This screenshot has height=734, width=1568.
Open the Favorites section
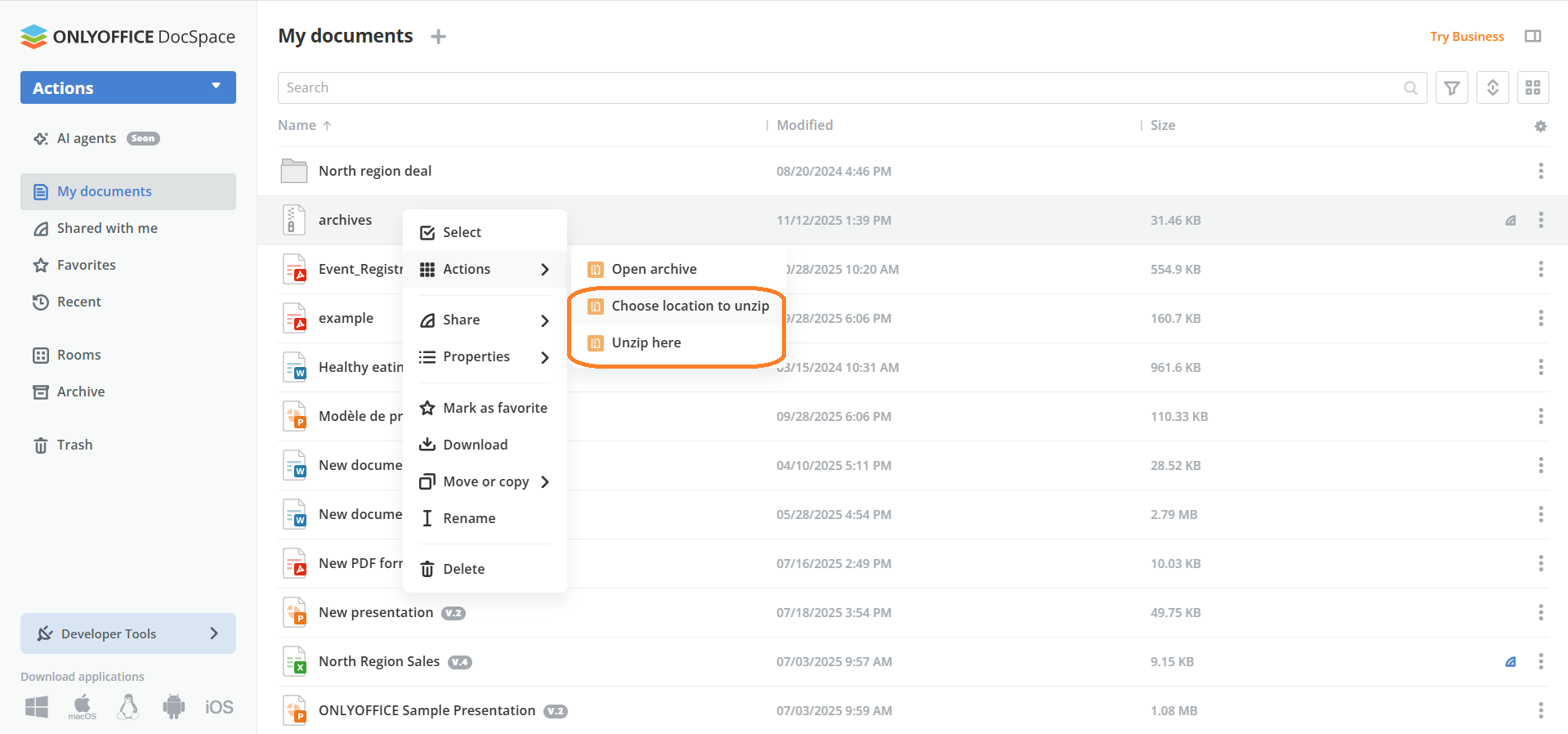pos(128,265)
